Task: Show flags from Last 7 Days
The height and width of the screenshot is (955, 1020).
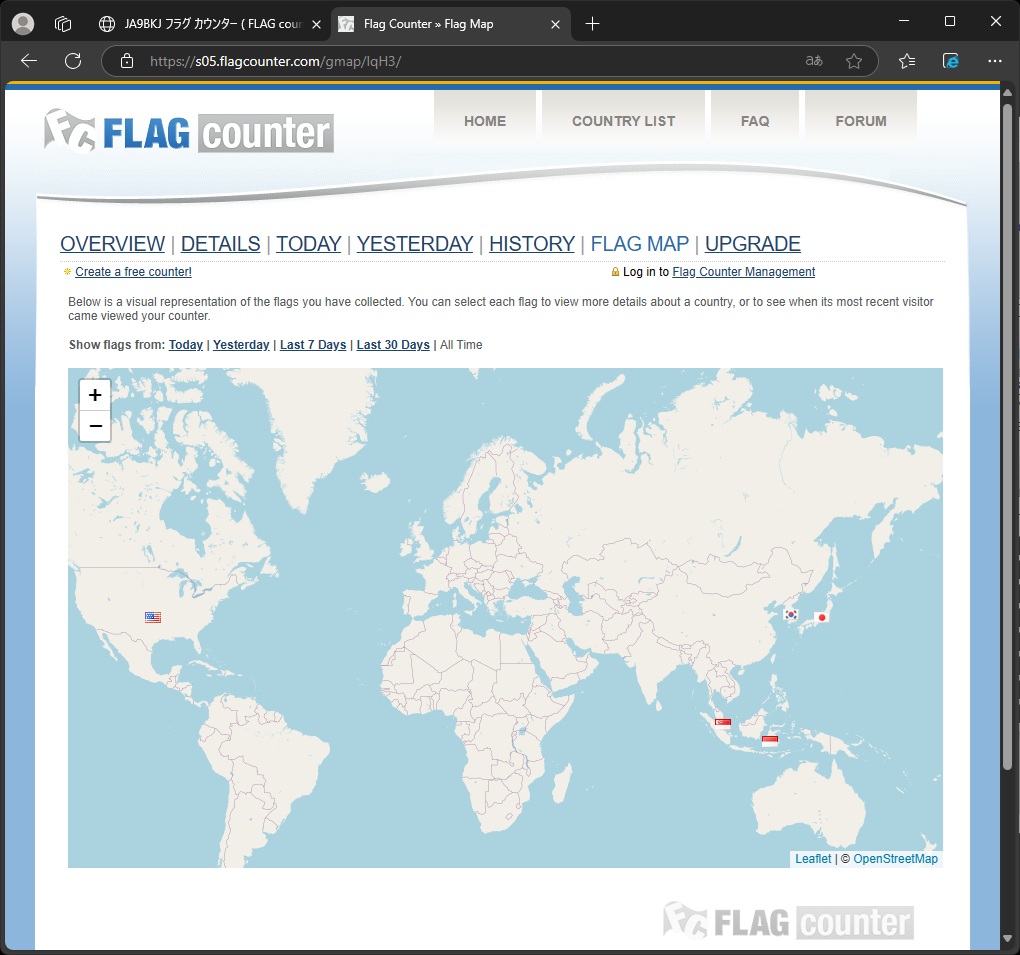Action: click(313, 345)
